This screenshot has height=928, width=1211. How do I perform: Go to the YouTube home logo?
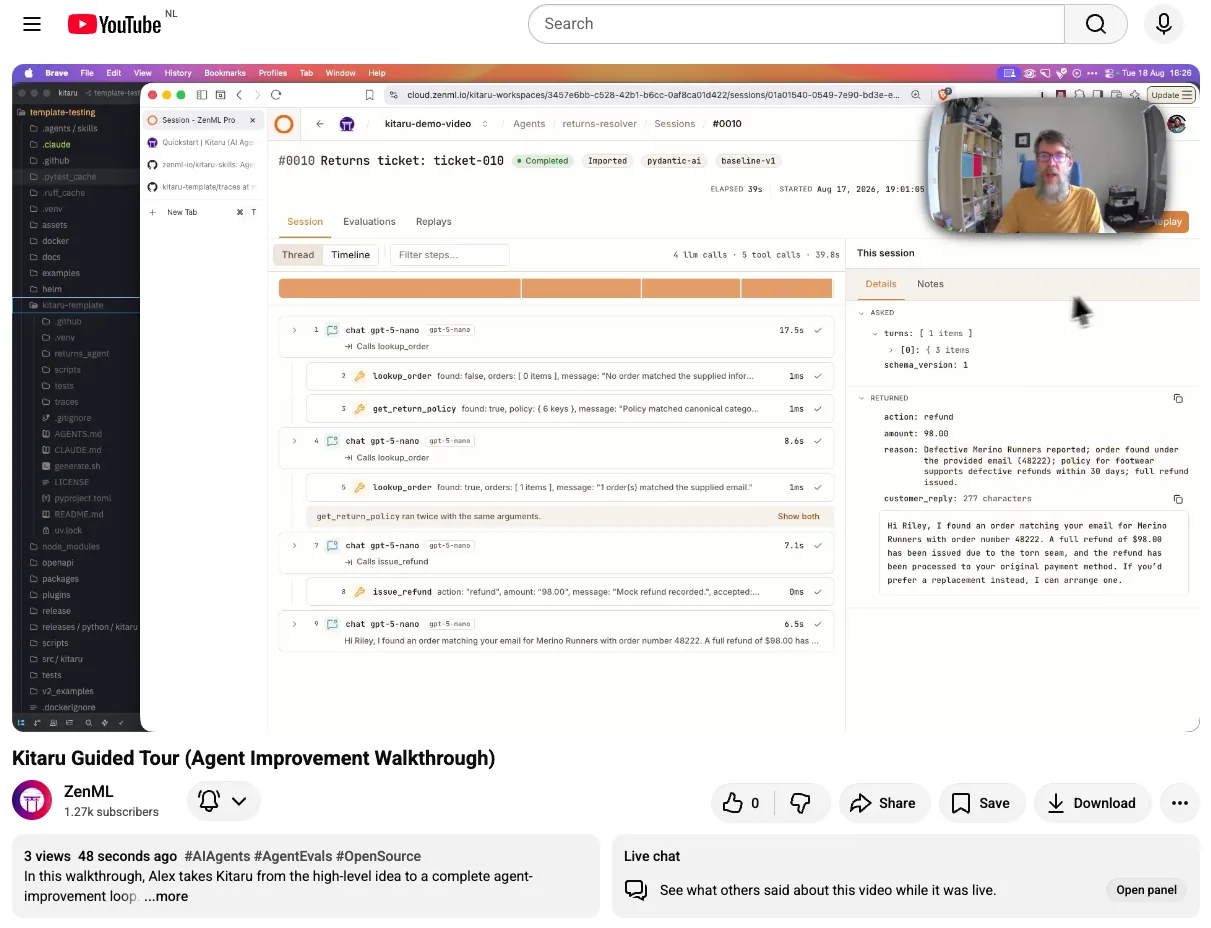(x=114, y=24)
